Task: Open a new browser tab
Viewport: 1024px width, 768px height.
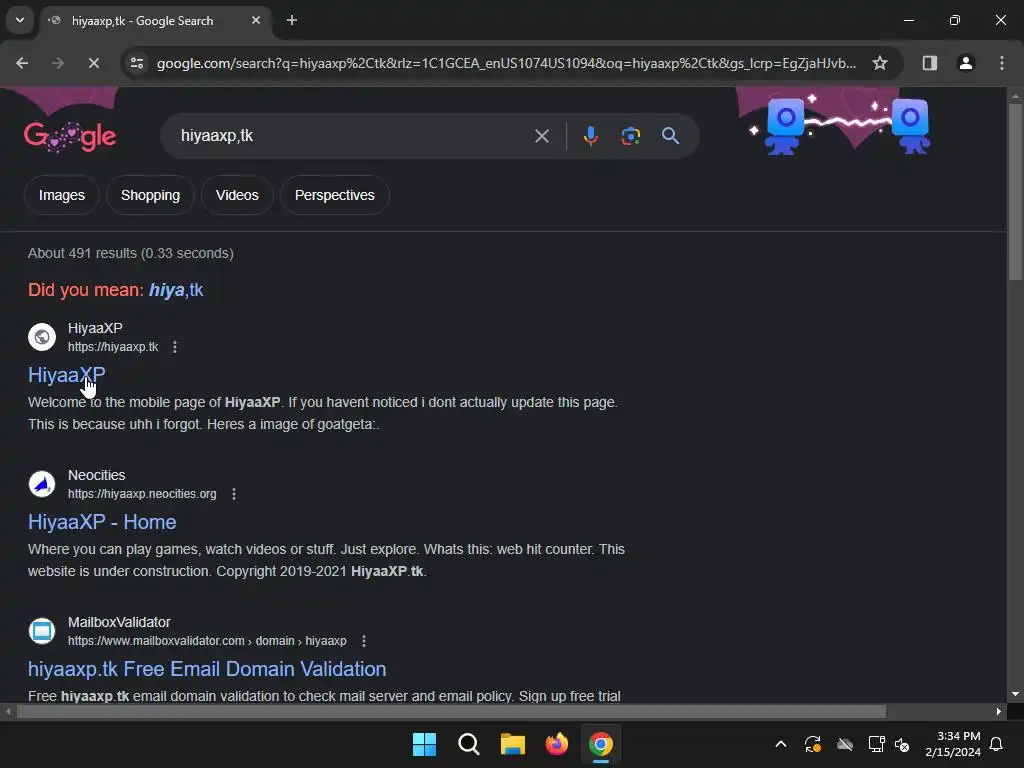Action: 292,20
